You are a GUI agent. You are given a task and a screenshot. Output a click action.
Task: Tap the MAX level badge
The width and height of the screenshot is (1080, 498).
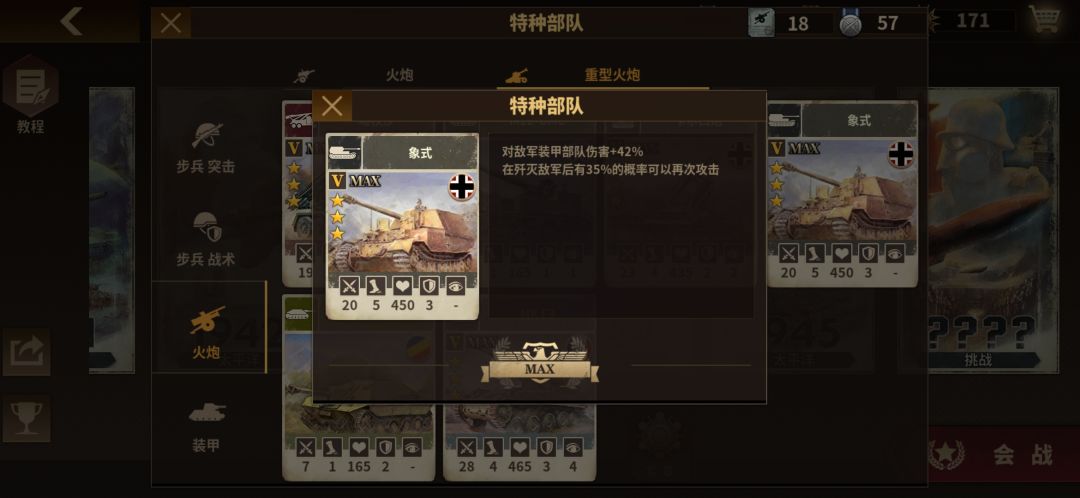tap(540, 363)
